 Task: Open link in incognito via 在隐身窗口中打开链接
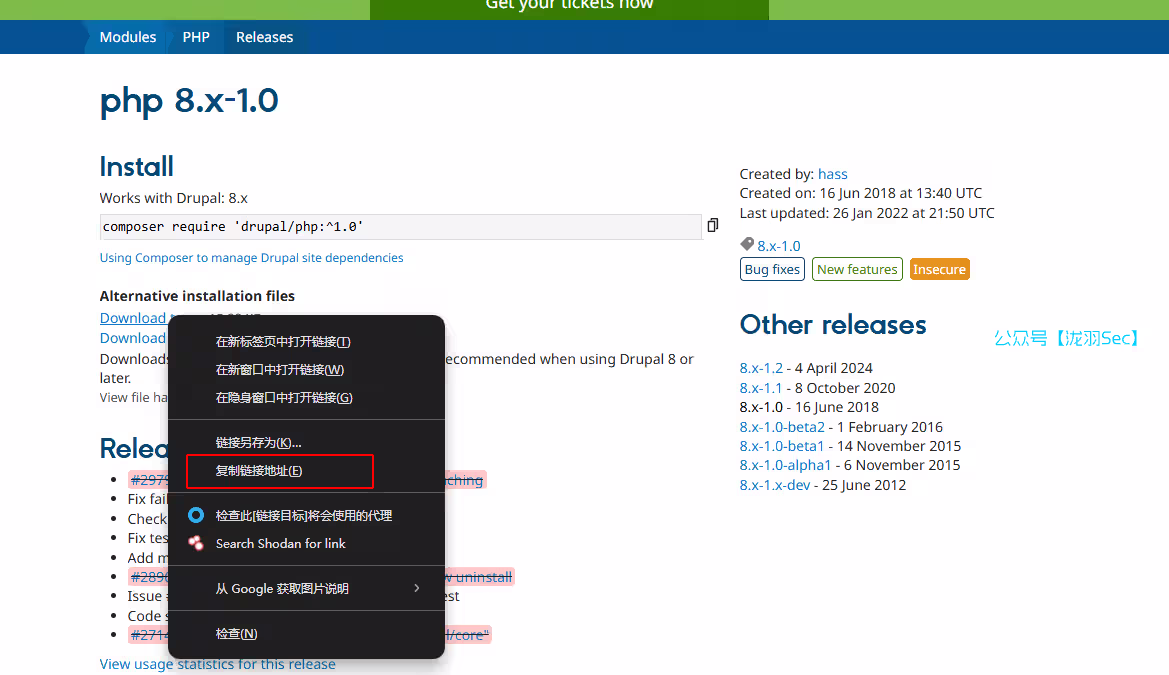284,398
